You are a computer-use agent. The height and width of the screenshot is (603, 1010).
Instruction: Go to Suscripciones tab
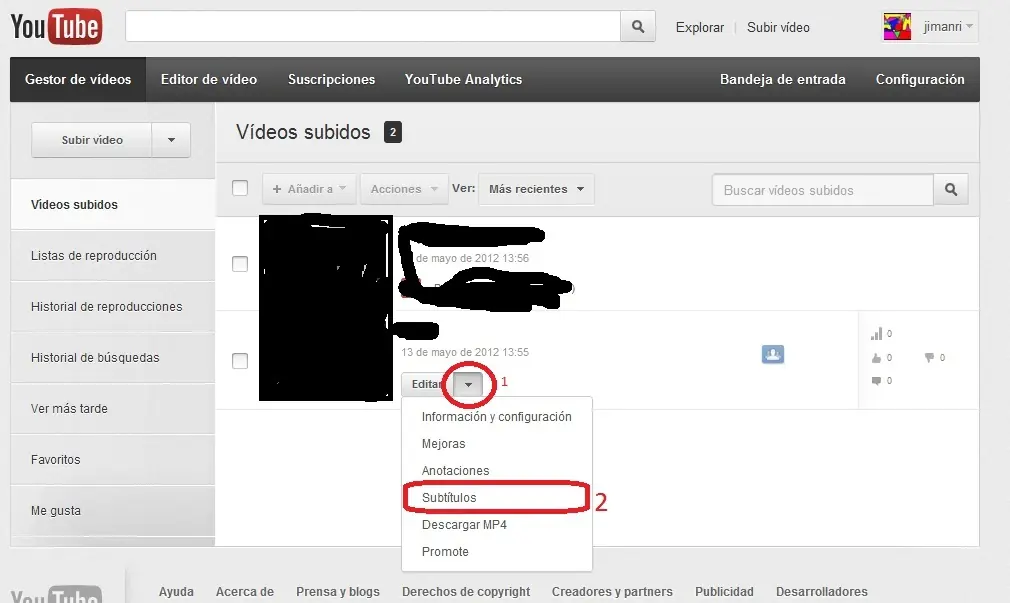point(331,79)
